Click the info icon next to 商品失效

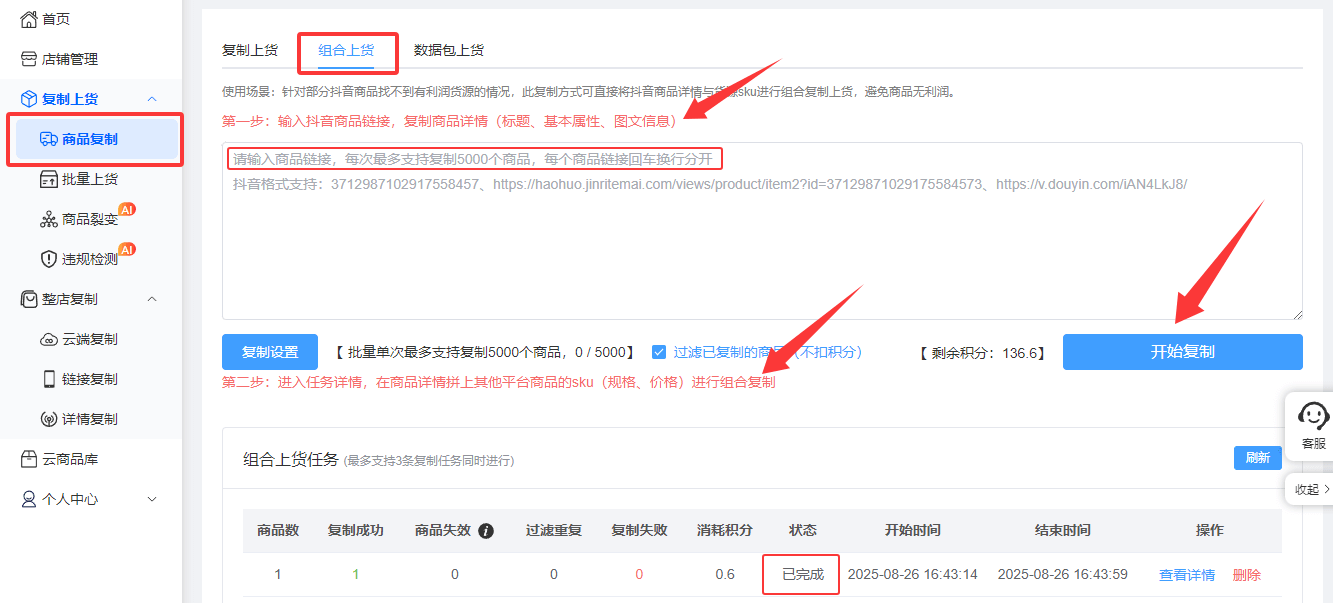tap(486, 531)
